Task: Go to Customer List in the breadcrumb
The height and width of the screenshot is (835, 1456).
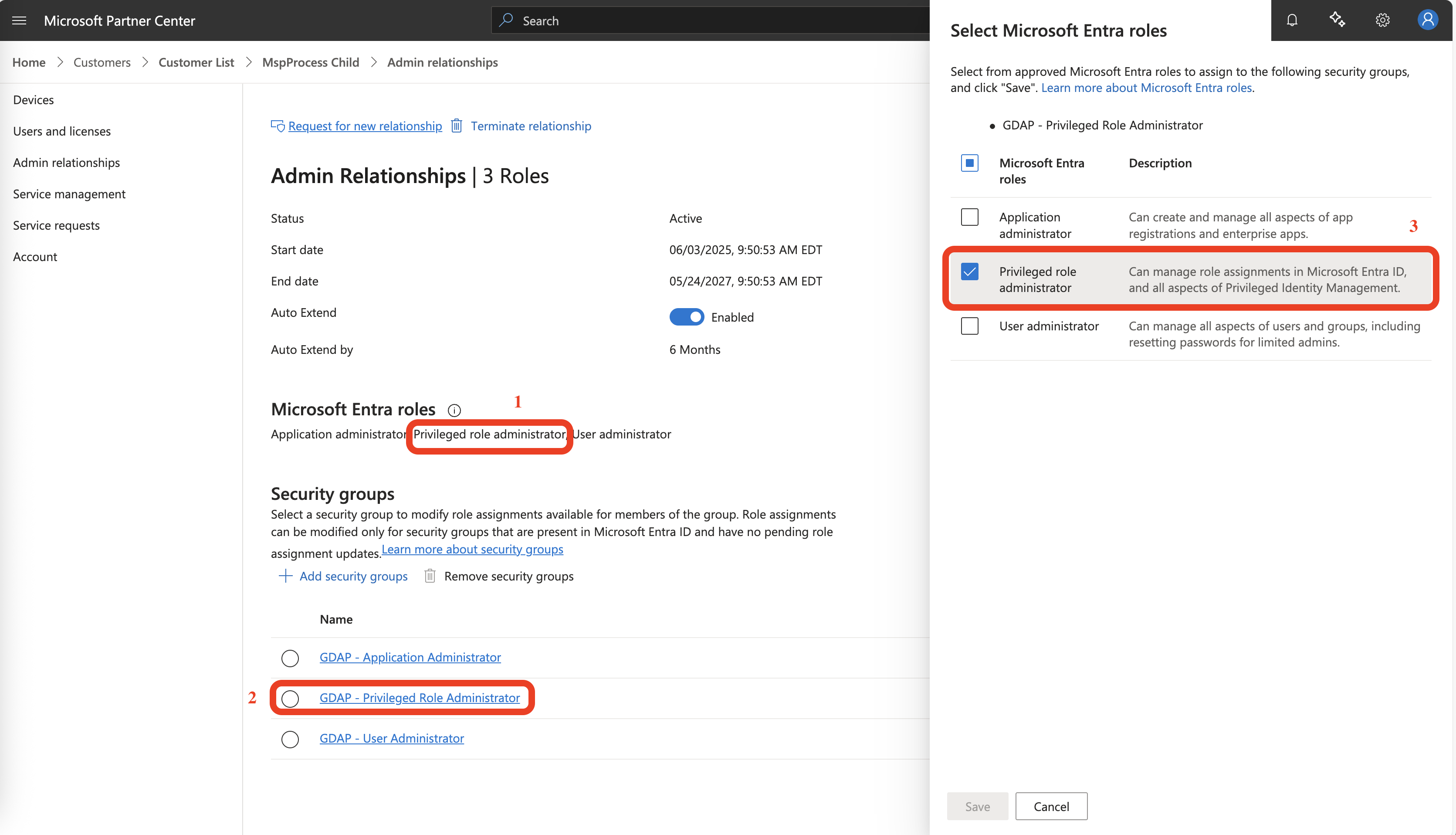Action: tap(196, 62)
